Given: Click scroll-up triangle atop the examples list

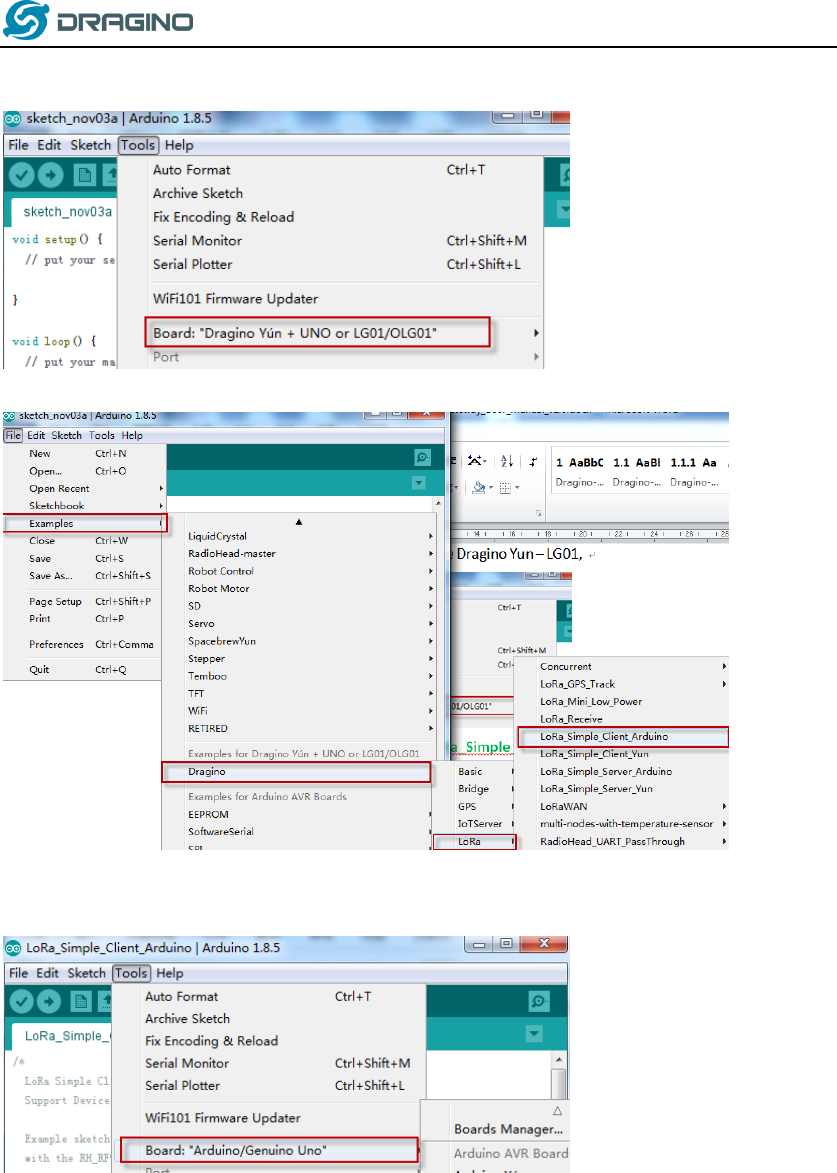Looking at the screenshot, I should tap(298, 521).
